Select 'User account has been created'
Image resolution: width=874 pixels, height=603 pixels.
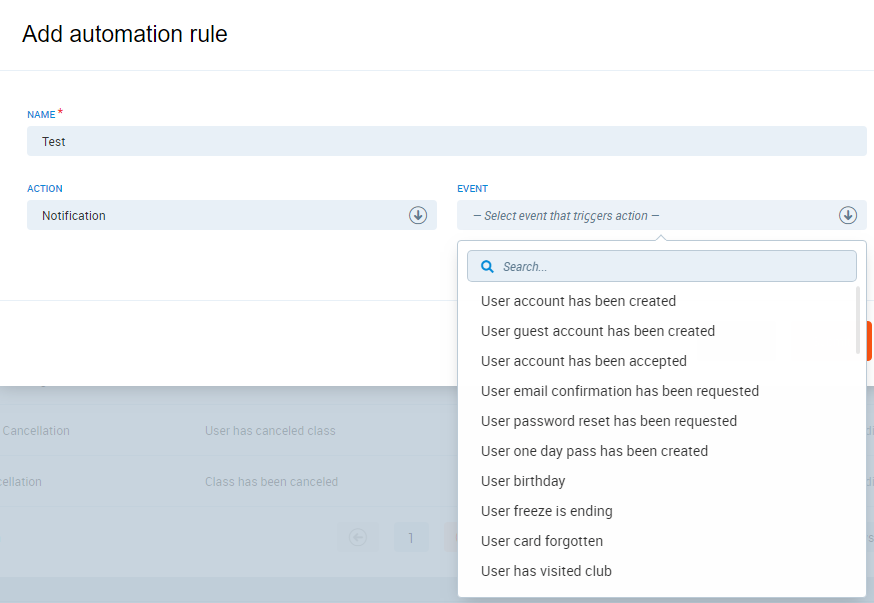pyautogui.click(x=578, y=301)
